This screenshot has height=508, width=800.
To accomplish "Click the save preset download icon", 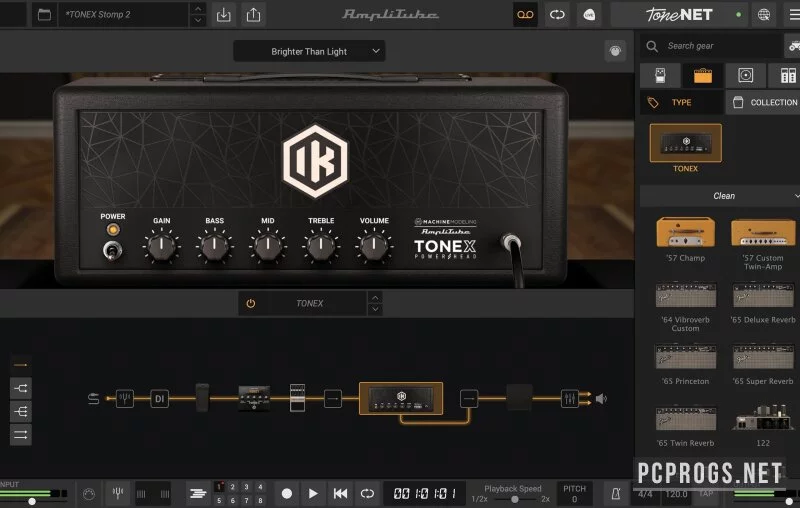I will [223, 15].
